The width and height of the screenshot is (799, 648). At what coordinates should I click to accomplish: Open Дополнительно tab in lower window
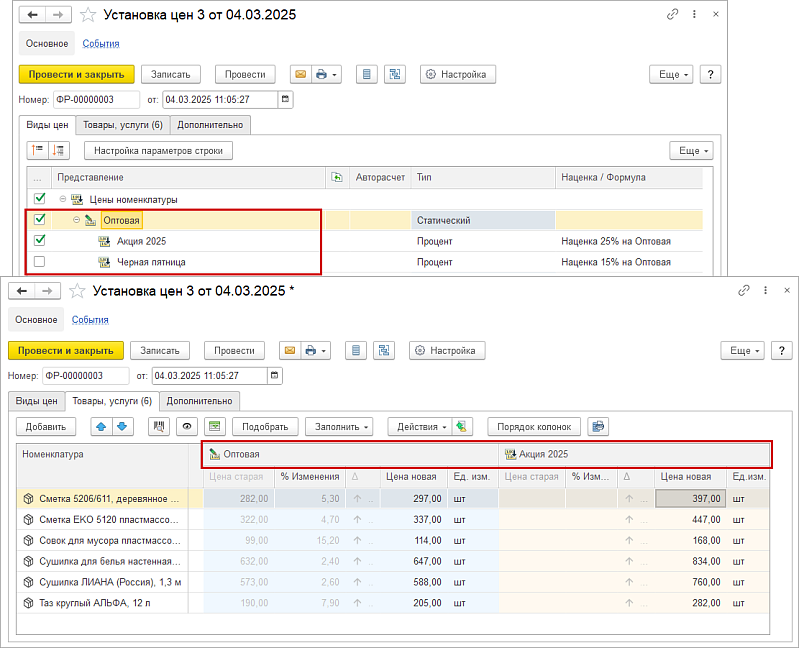(199, 401)
